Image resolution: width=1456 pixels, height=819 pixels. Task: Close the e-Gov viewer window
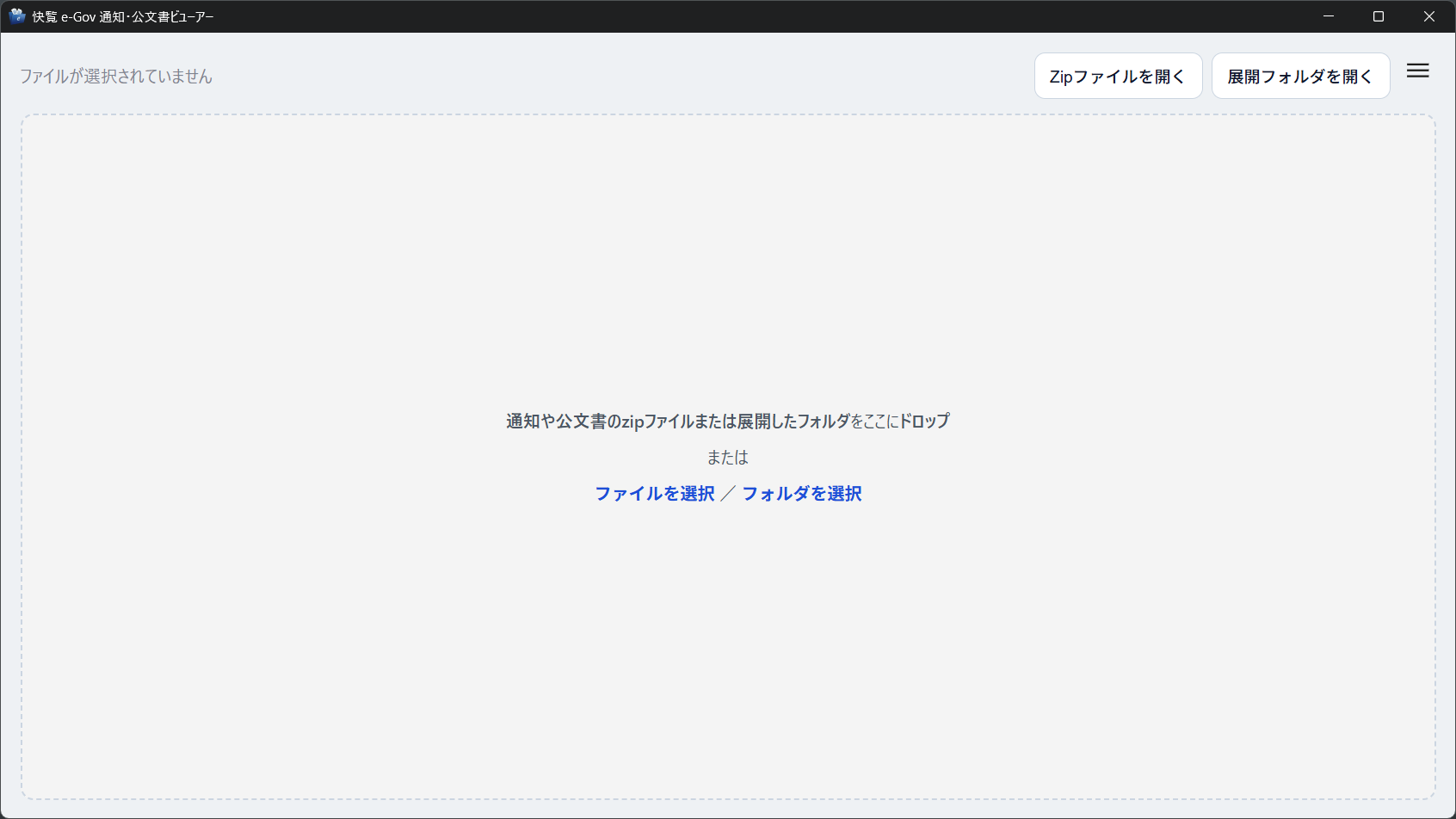pos(1428,16)
